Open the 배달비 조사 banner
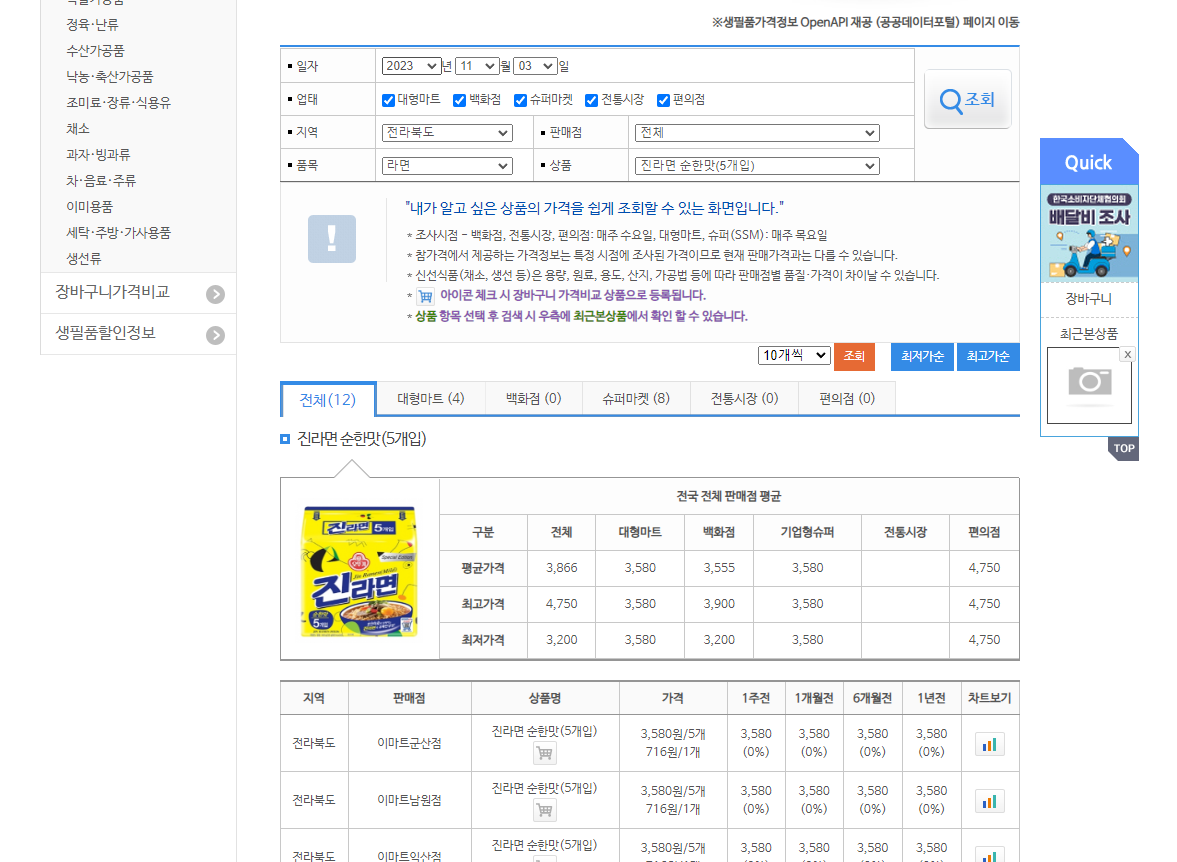This screenshot has height=862, width=1177. [x=1089, y=234]
